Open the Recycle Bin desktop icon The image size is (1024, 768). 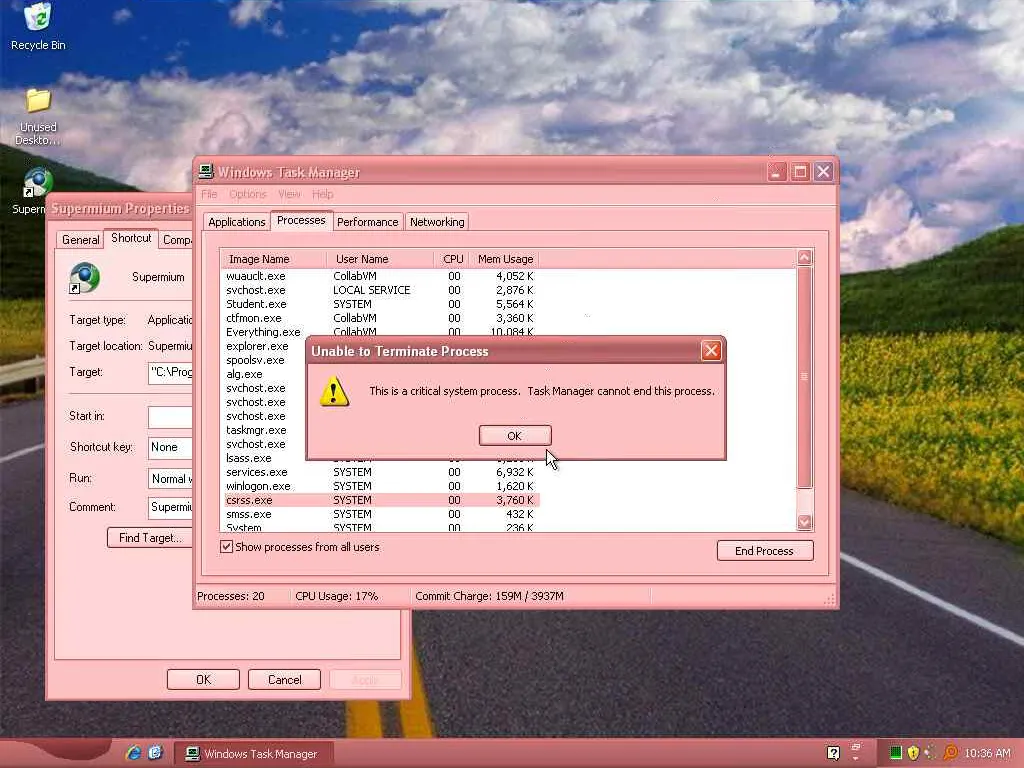(38, 26)
